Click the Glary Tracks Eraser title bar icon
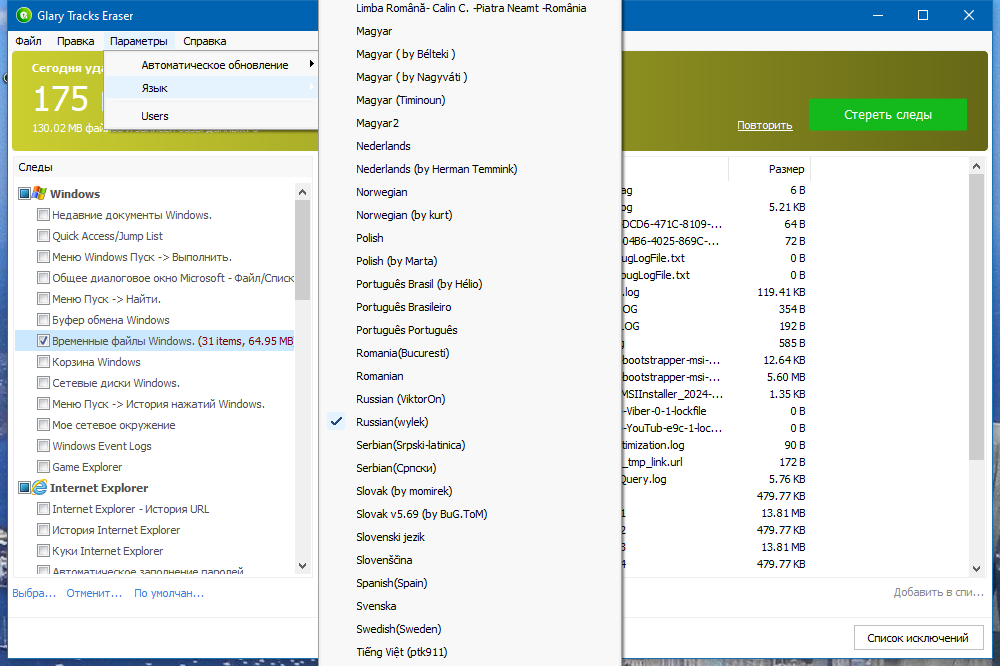Screen dimensions: 1000x666 click(x=24, y=15)
